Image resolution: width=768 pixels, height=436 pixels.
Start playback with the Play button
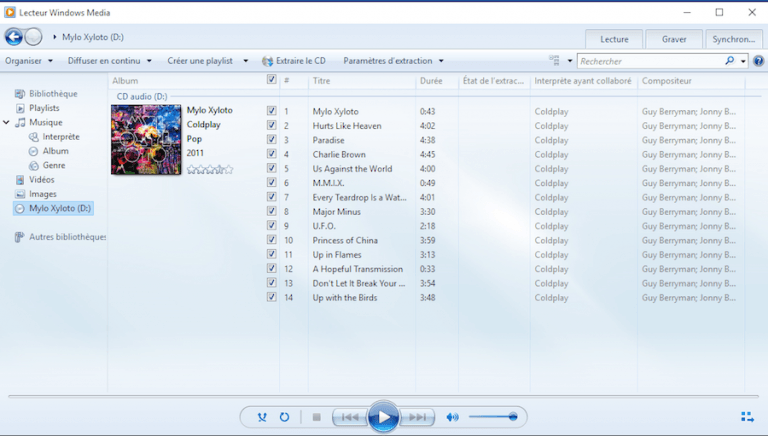[384, 417]
